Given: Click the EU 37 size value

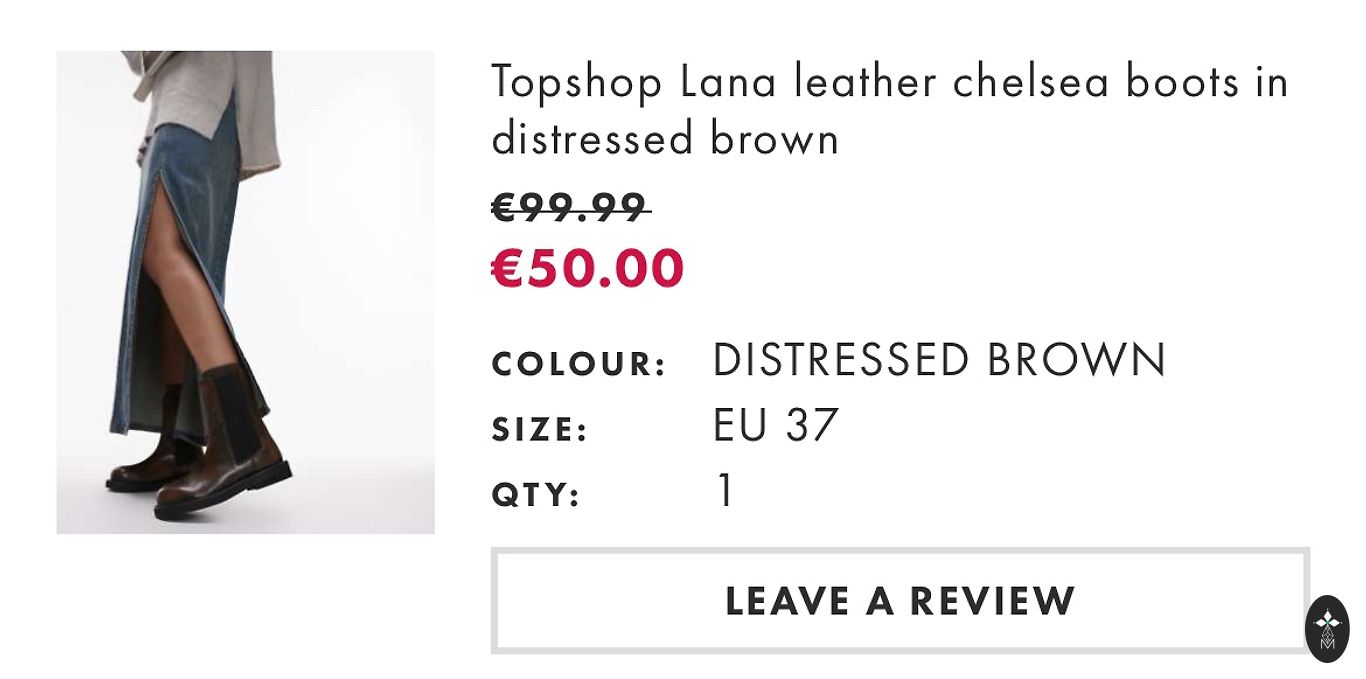Looking at the screenshot, I should point(775,426).
